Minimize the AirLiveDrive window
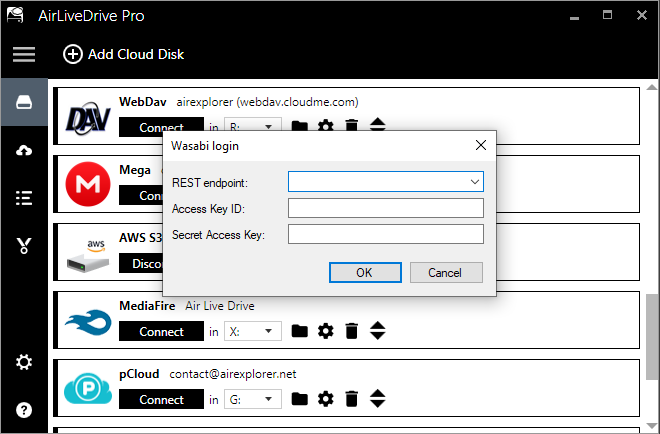This screenshot has height=434, width=660. coord(574,16)
